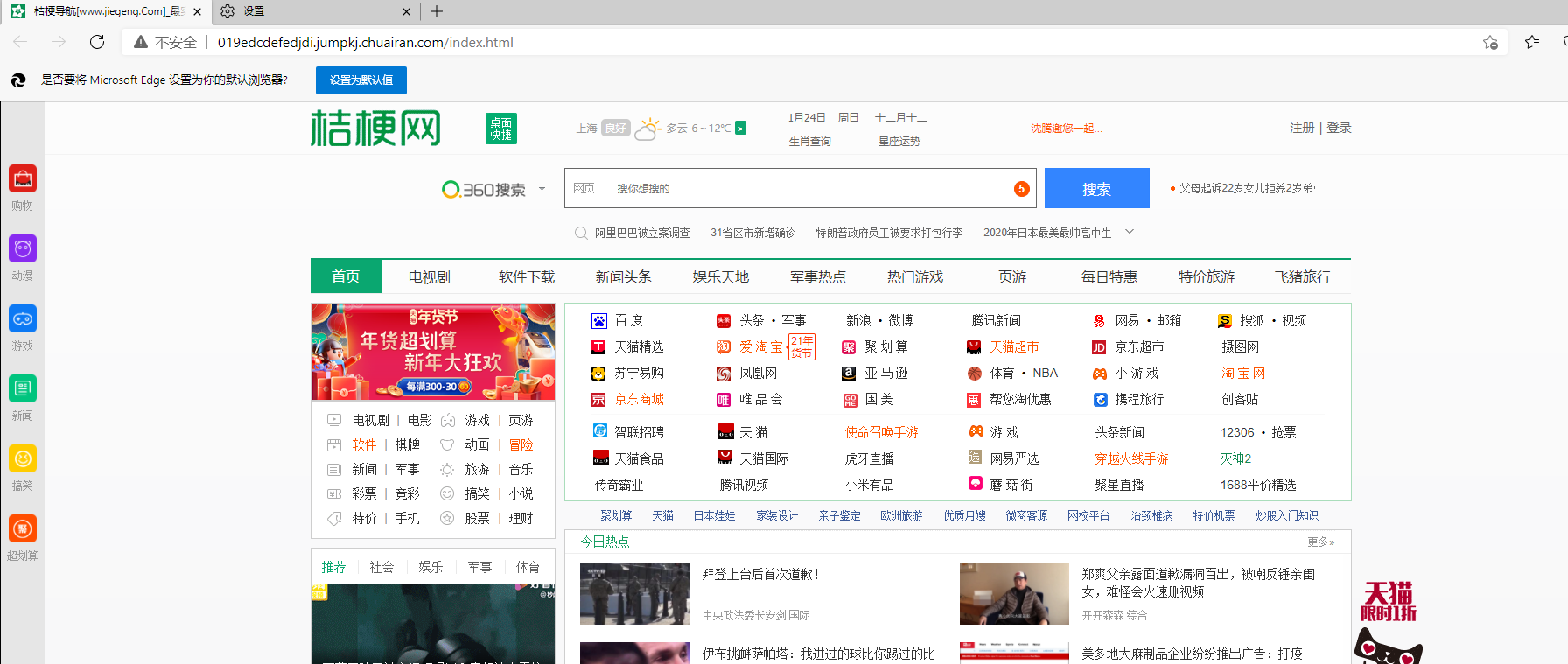
Task: Click the 天猫精选 Tmall icon
Action: click(598, 347)
